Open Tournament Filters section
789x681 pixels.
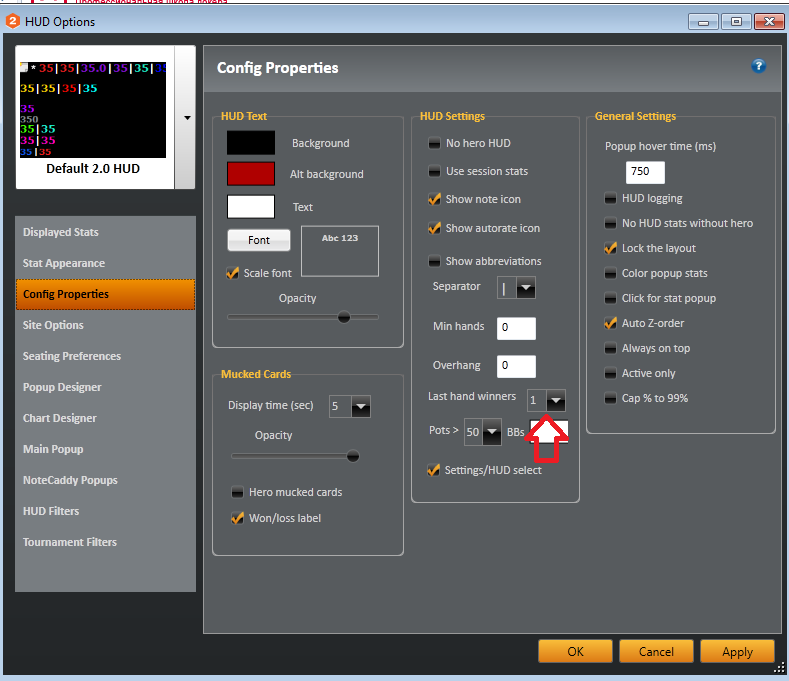pyautogui.click(x=69, y=542)
